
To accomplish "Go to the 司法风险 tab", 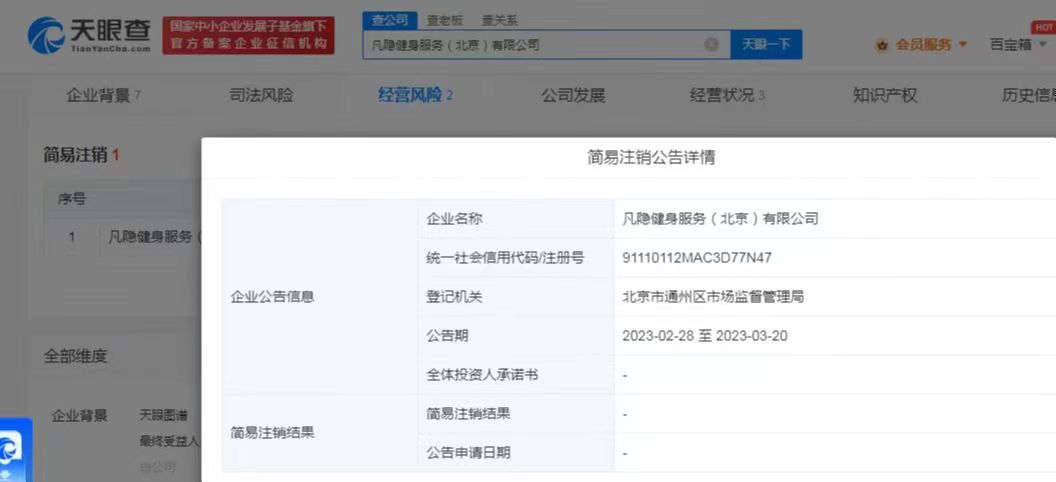I will point(261,96).
